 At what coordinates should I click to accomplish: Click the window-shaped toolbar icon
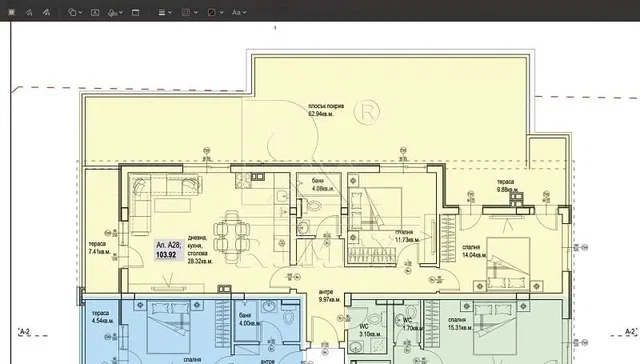click(x=135, y=12)
